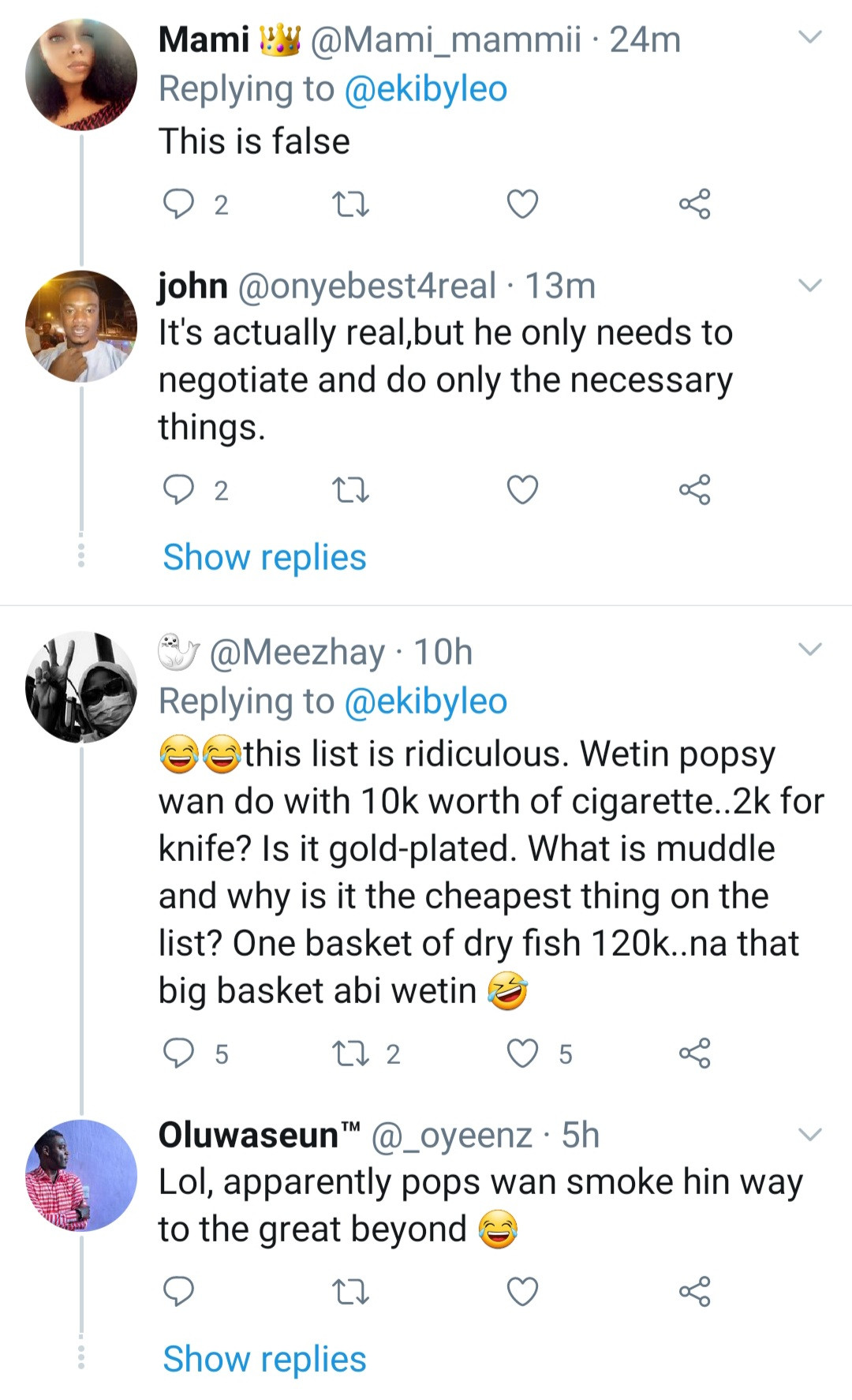Like Mami's "This is false" tweet
Screen dimensions: 852x1400
point(522,204)
